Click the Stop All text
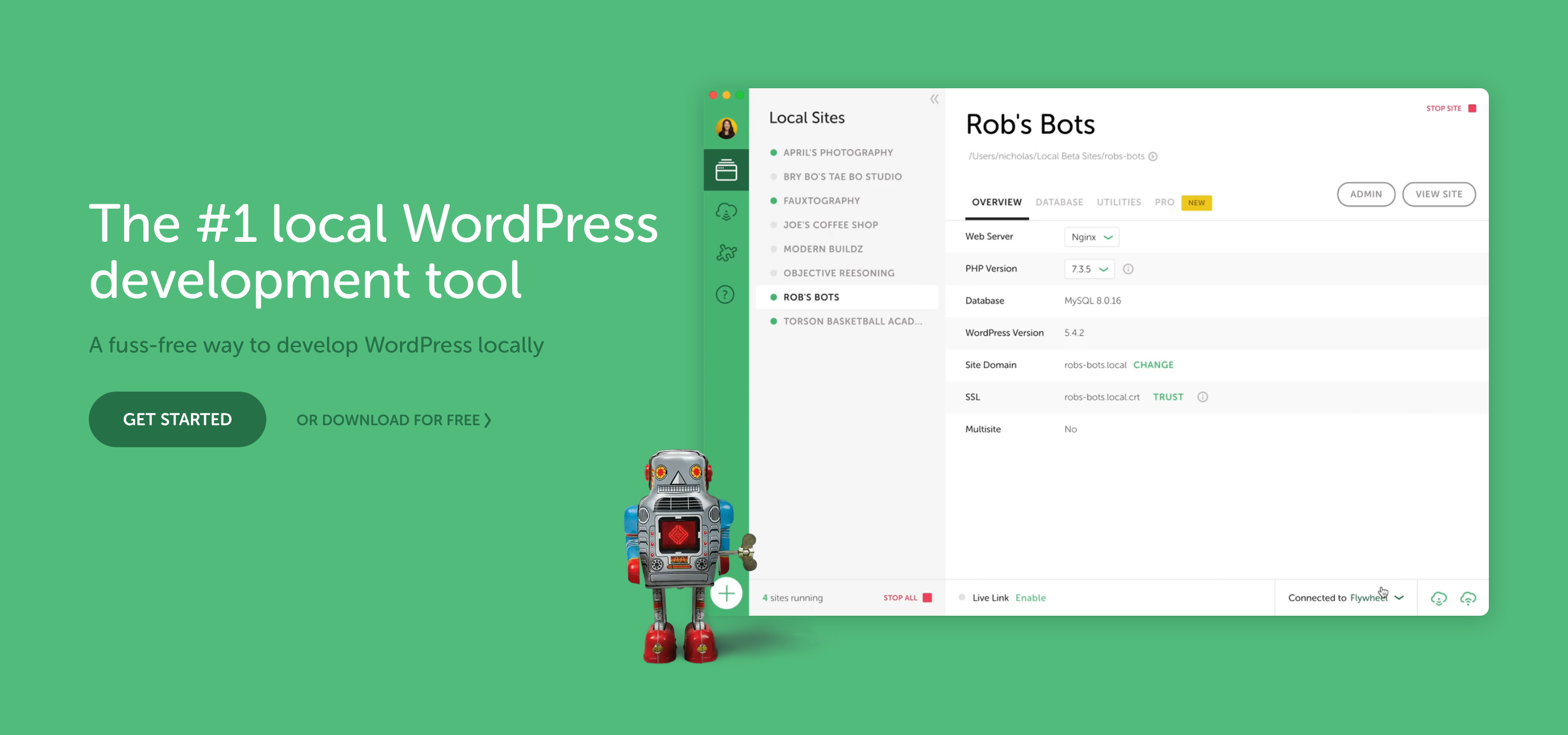Viewport: 1568px width, 735px height. click(900, 598)
